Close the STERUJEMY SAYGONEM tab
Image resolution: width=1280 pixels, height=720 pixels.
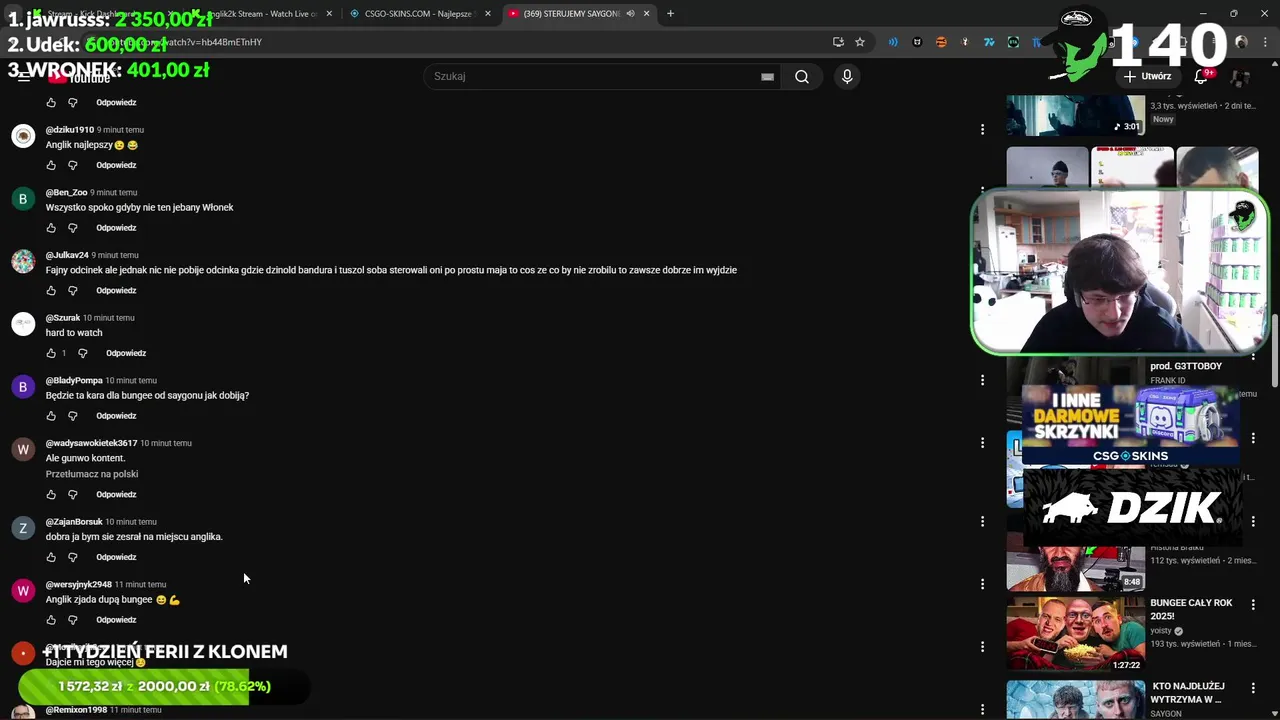tap(646, 13)
